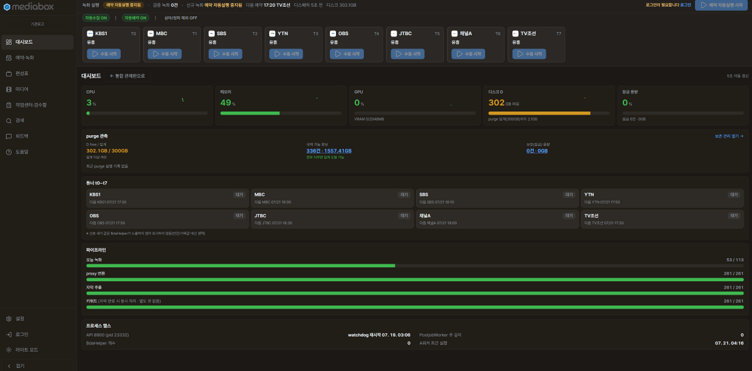Viewport: 752px width, 371px height.
Task: Click the TV조선 tuner status card
Action: click(662, 219)
